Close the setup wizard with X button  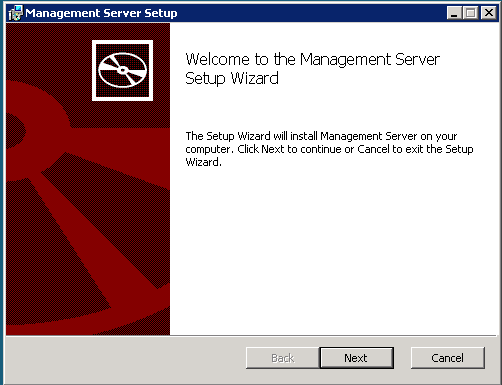point(489,13)
